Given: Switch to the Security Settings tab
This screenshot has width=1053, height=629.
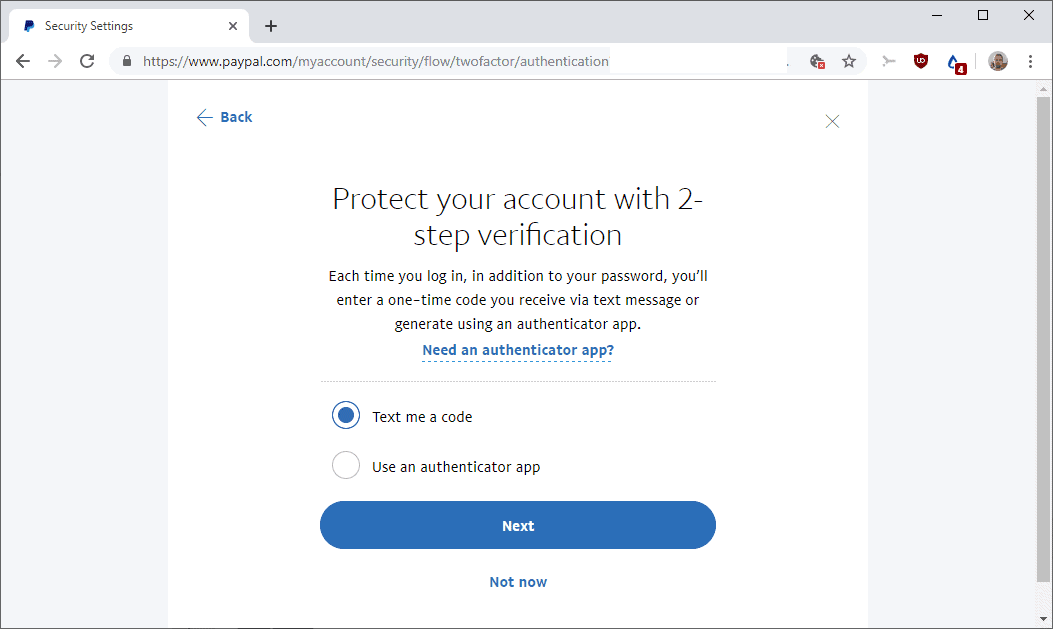Looking at the screenshot, I should [120, 25].
